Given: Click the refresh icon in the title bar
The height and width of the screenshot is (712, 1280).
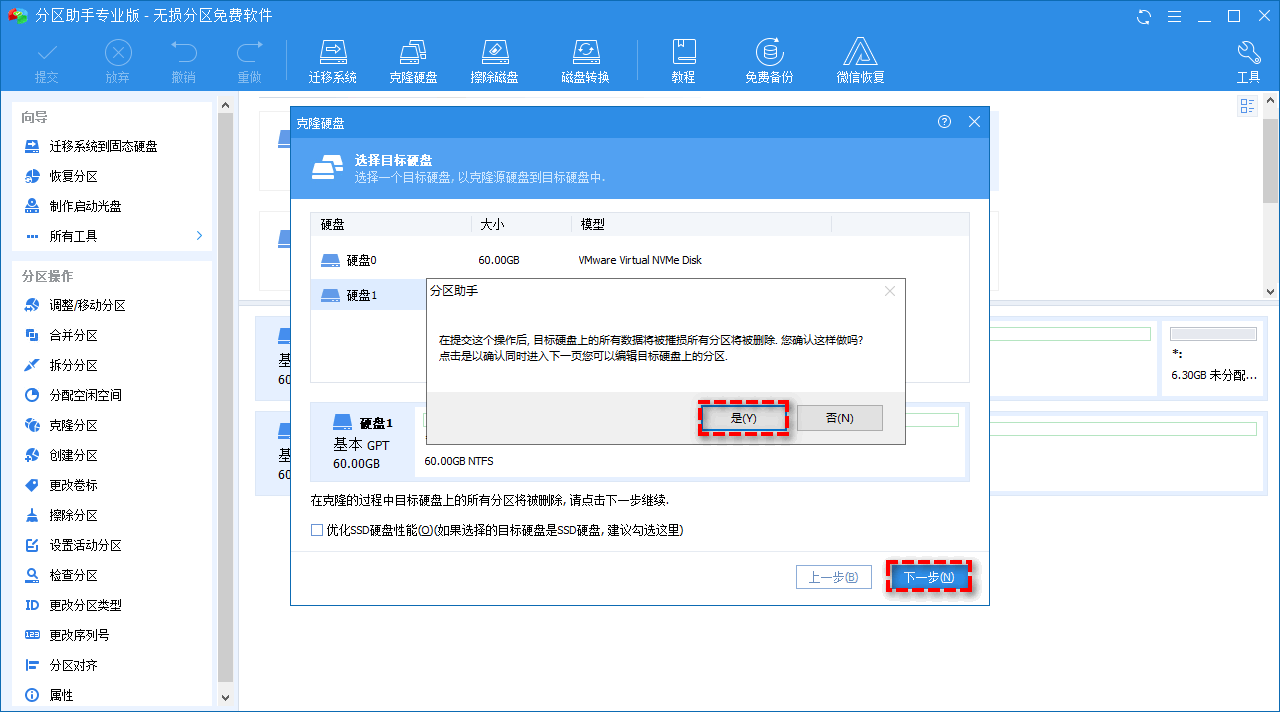Looking at the screenshot, I should point(1142,16).
